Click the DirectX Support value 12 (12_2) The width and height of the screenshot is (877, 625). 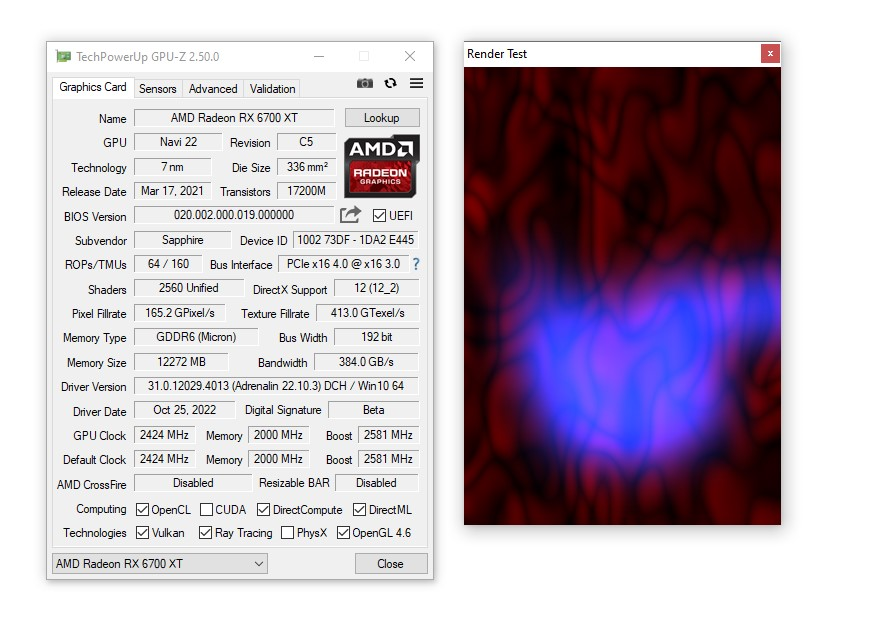(x=376, y=288)
